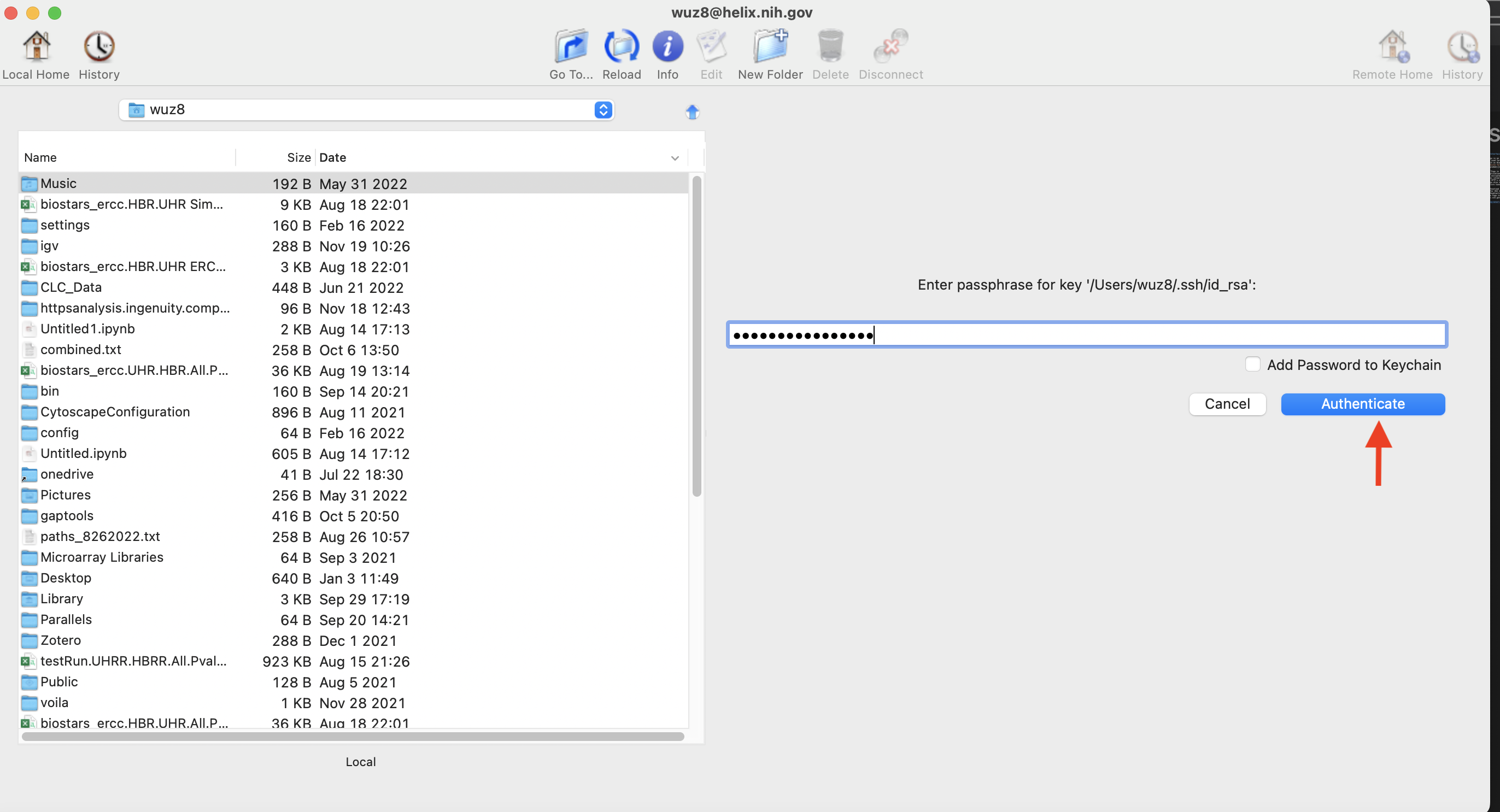Image resolution: width=1500 pixels, height=812 pixels.
Task: Focus the passphrase input field
Action: (x=1087, y=335)
